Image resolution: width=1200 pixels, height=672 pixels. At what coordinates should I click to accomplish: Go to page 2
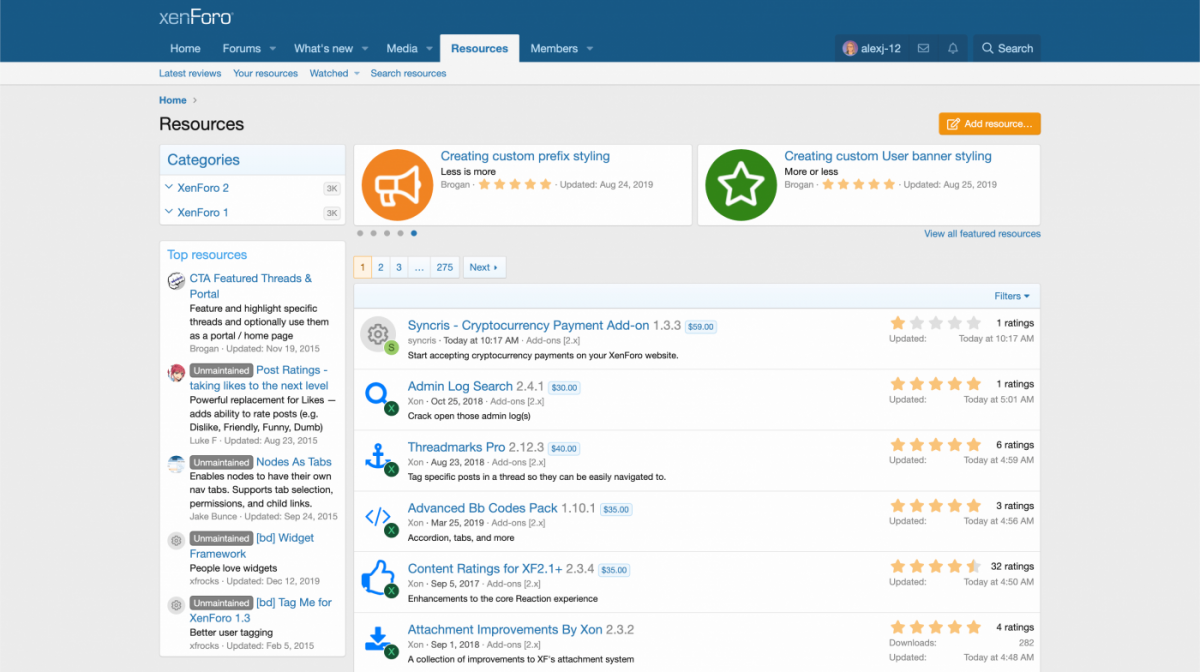click(380, 267)
